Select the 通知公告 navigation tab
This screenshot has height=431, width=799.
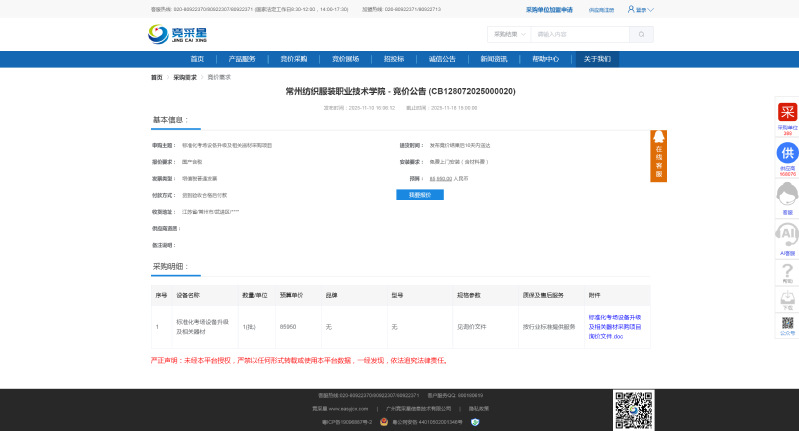click(x=441, y=59)
